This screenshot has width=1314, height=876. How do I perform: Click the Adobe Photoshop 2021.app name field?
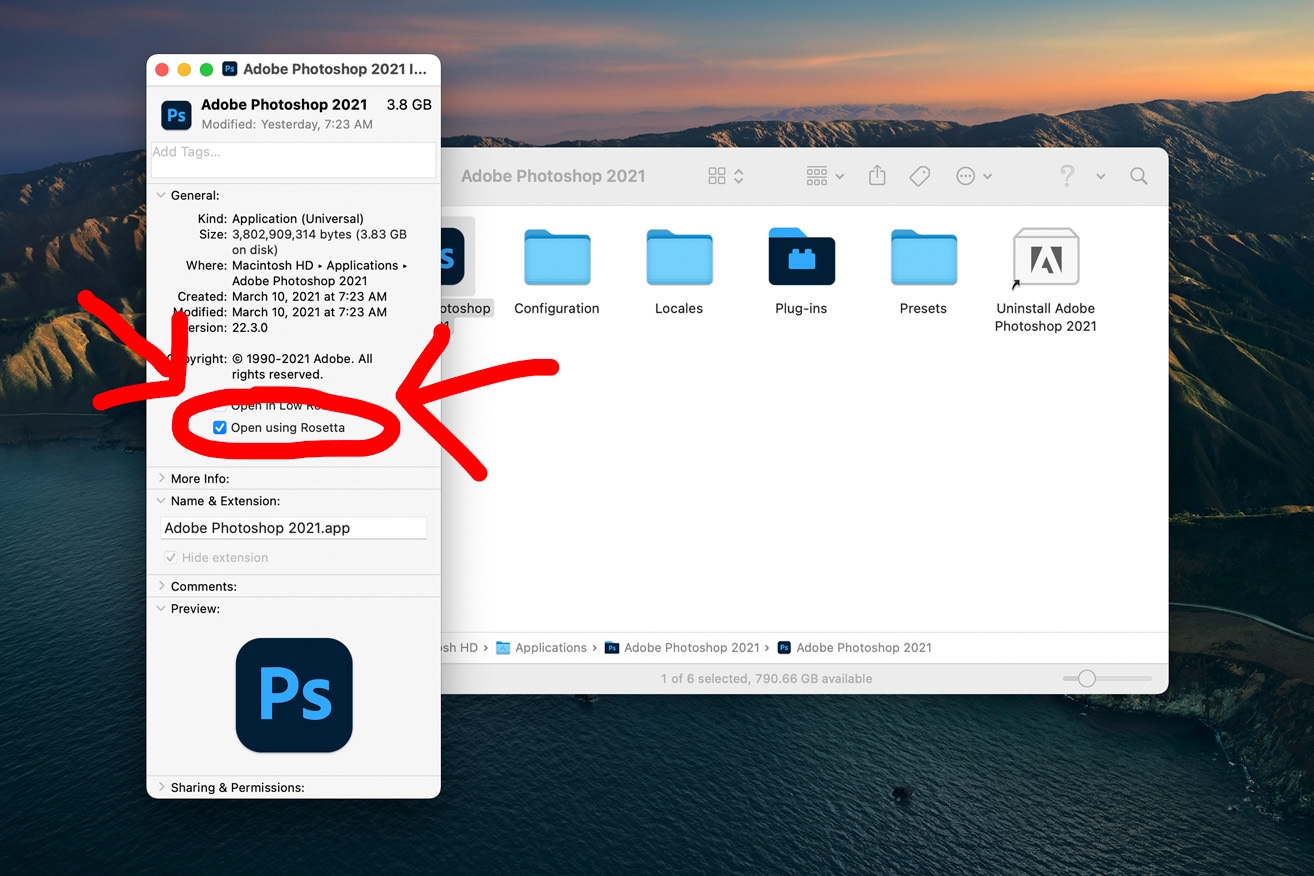pyautogui.click(x=294, y=528)
